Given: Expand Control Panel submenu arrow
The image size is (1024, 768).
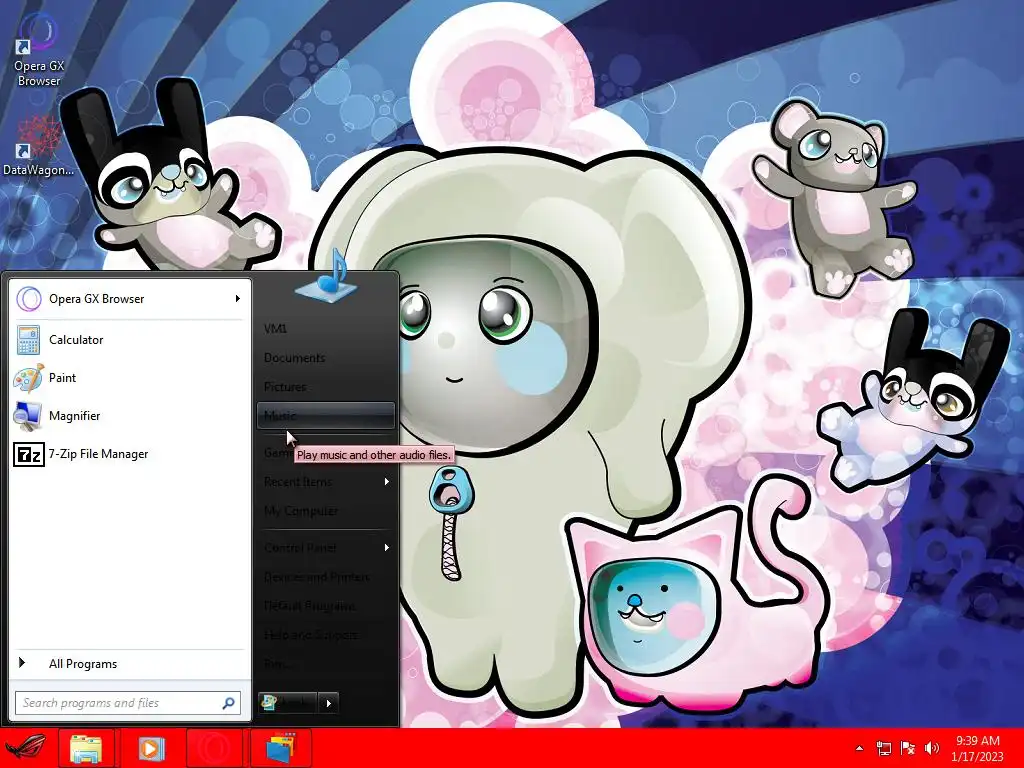Looking at the screenshot, I should tap(387, 547).
